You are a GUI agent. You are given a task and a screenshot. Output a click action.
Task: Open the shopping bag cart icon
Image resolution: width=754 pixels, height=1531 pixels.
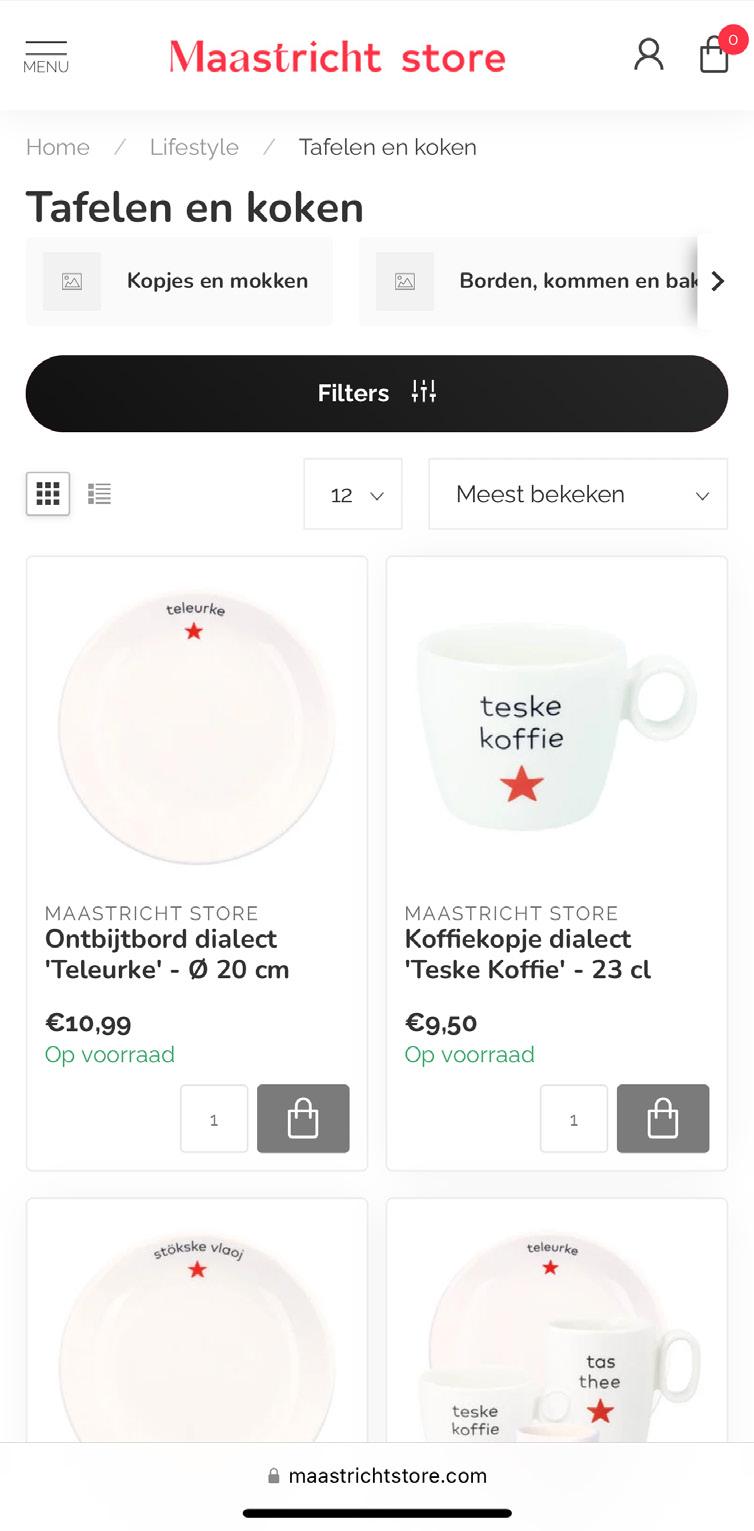pos(714,55)
